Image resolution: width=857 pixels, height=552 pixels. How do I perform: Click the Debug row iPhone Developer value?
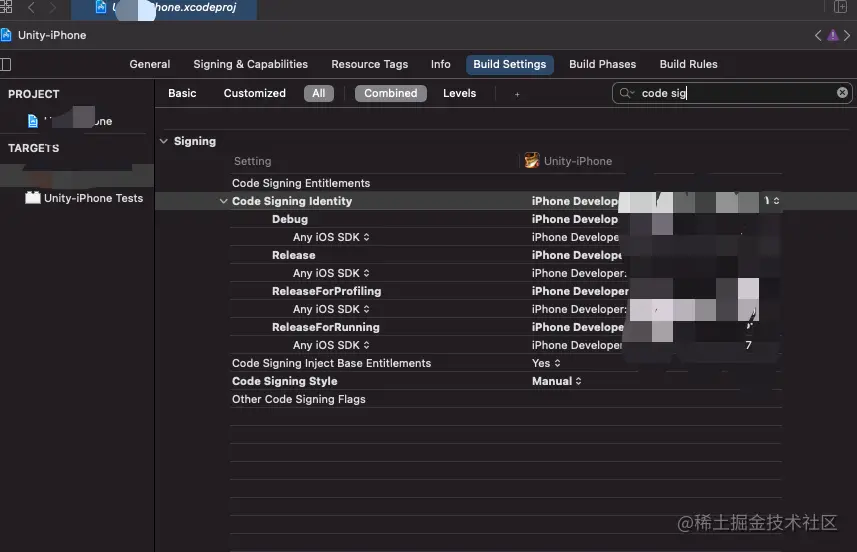(x=574, y=219)
